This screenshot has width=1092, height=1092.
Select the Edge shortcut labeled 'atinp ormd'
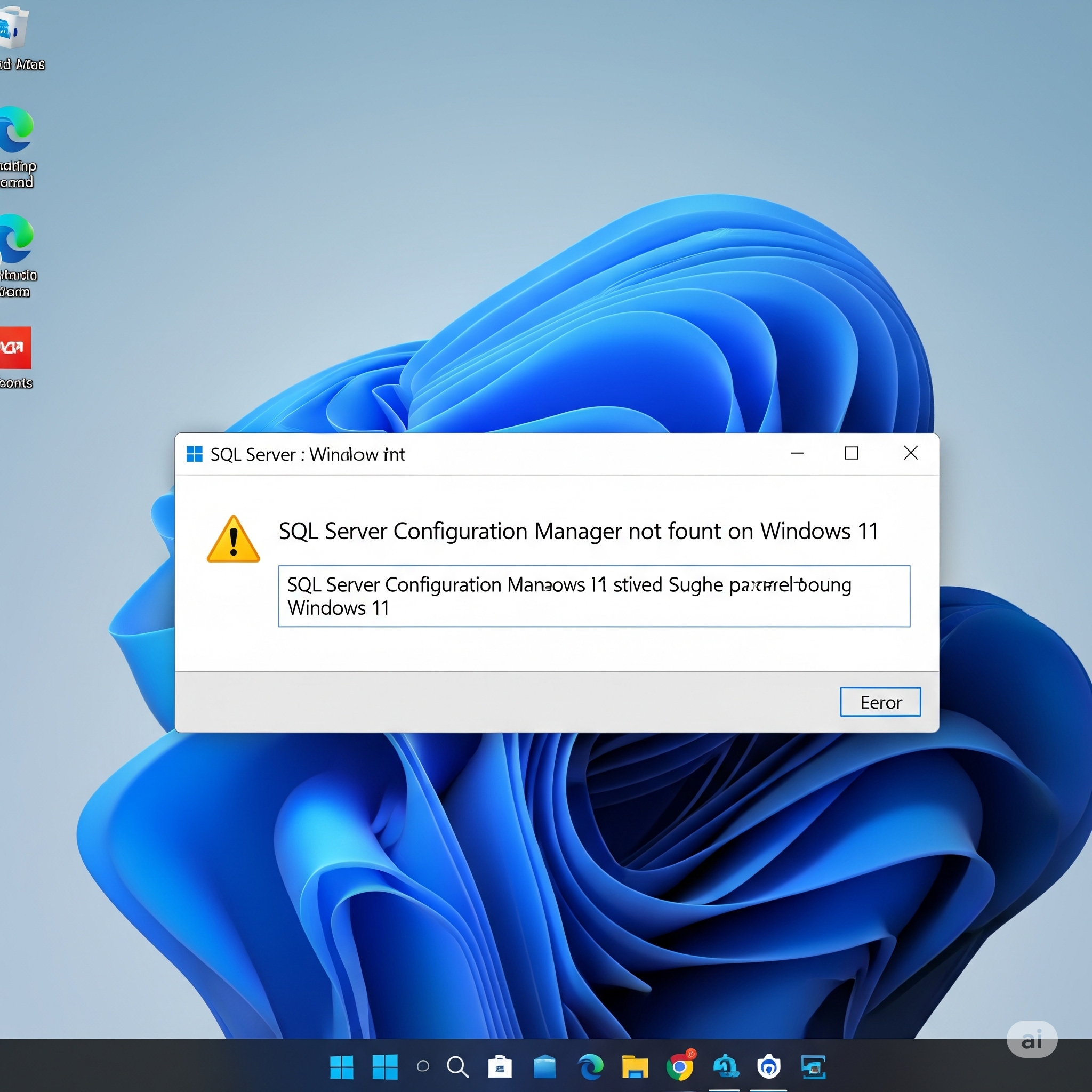17,147
